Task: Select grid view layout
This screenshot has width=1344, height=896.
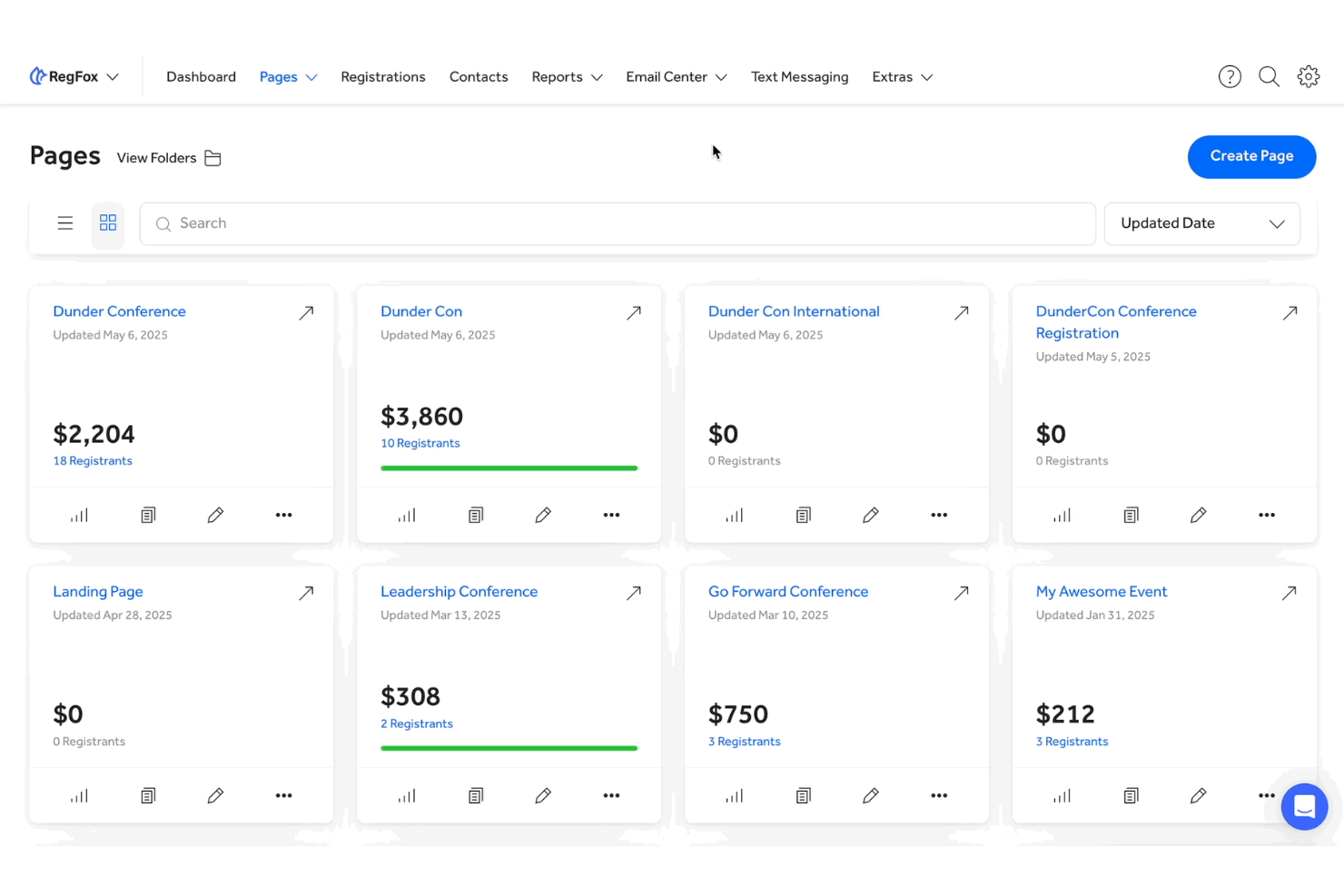Action: (108, 223)
